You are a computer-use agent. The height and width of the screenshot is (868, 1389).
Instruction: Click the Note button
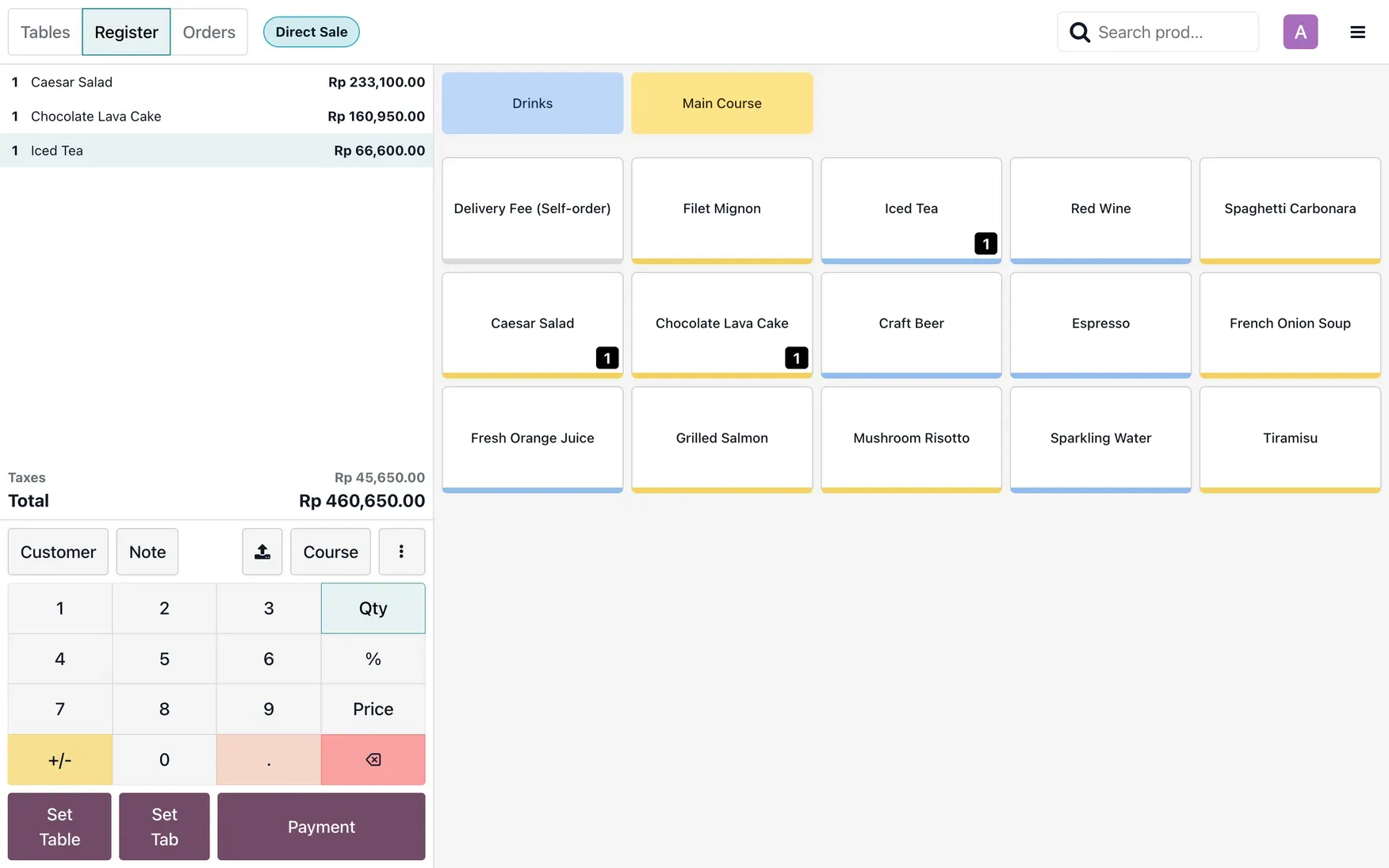click(x=147, y=552)
